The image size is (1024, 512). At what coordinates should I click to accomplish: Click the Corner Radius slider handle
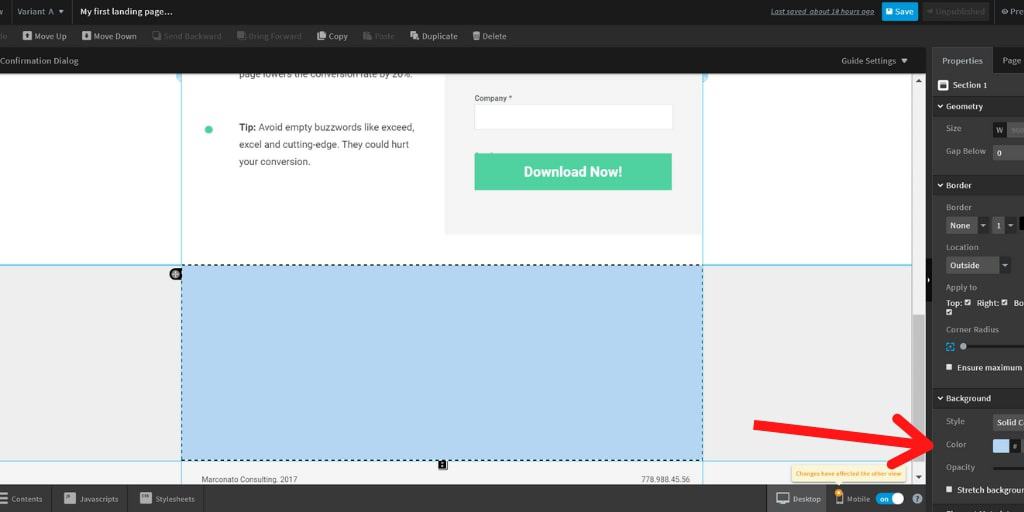[963, 347]
